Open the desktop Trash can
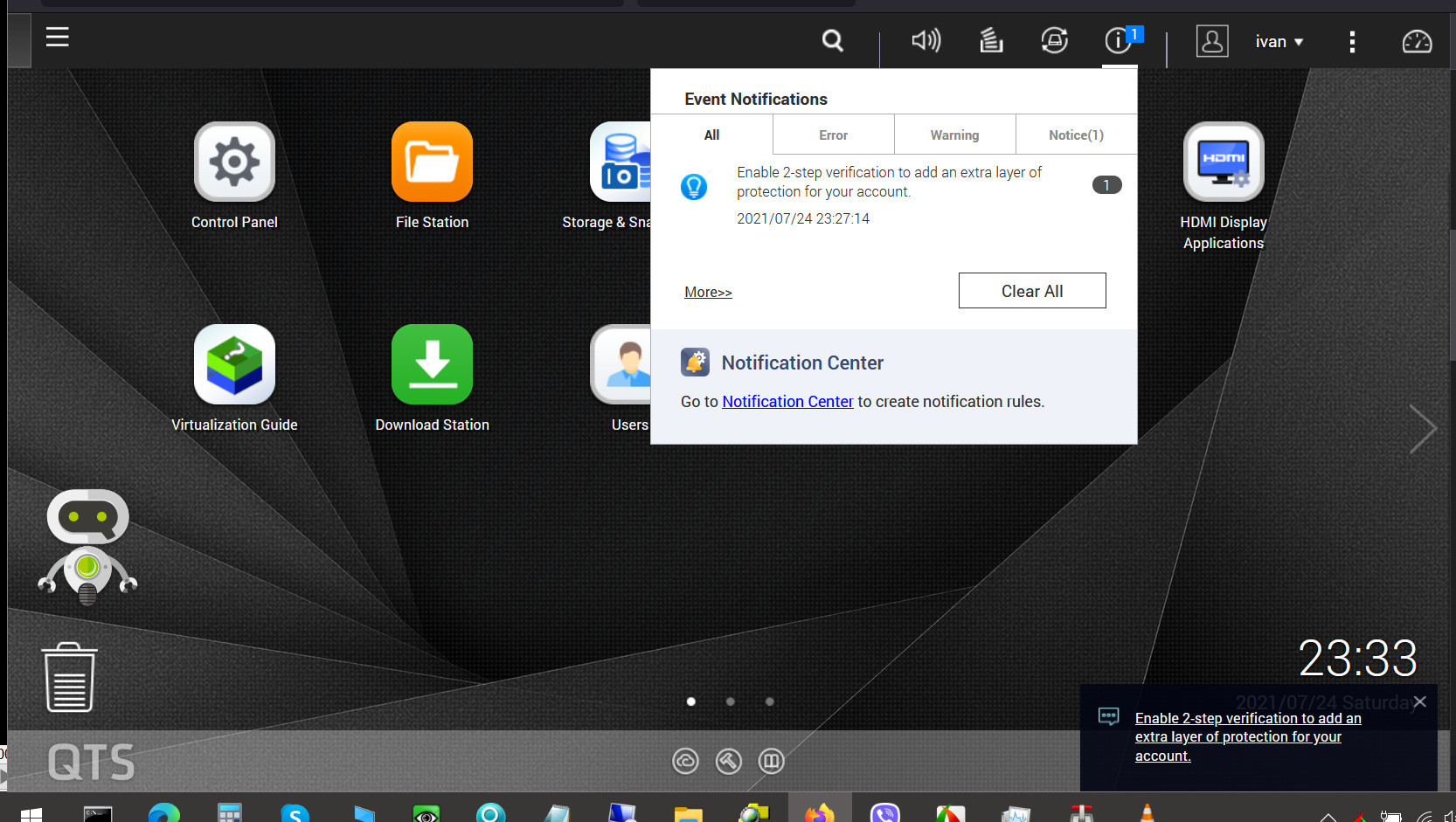 (x=70, y=678)
